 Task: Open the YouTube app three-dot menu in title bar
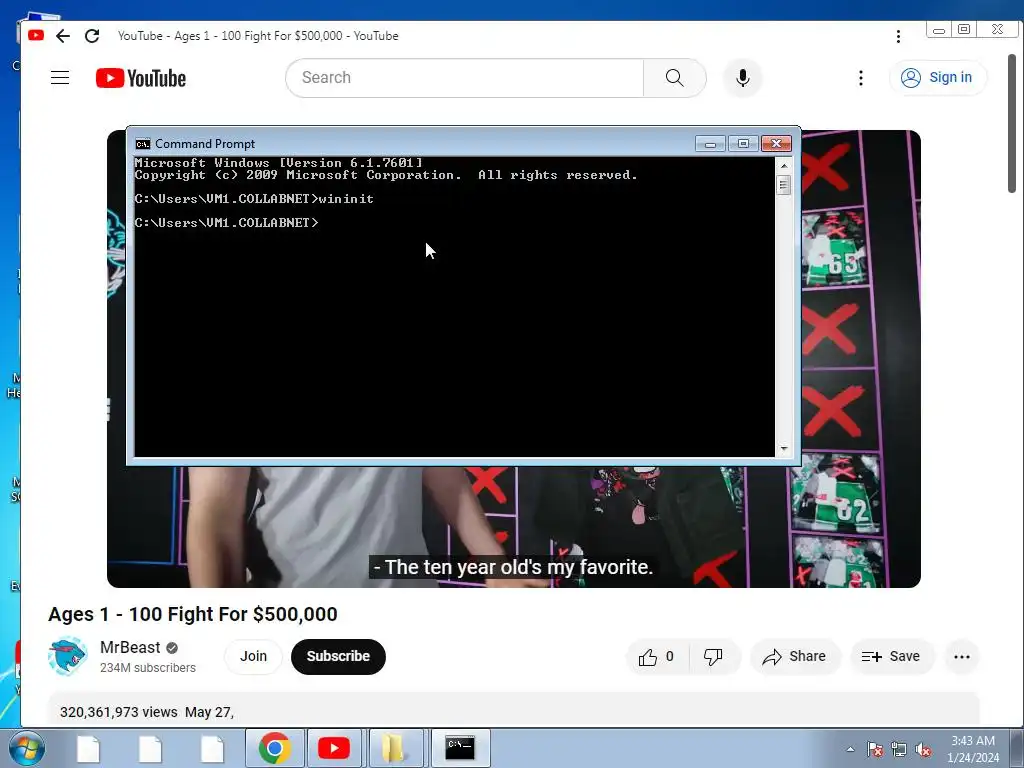(x=898, y=37)
